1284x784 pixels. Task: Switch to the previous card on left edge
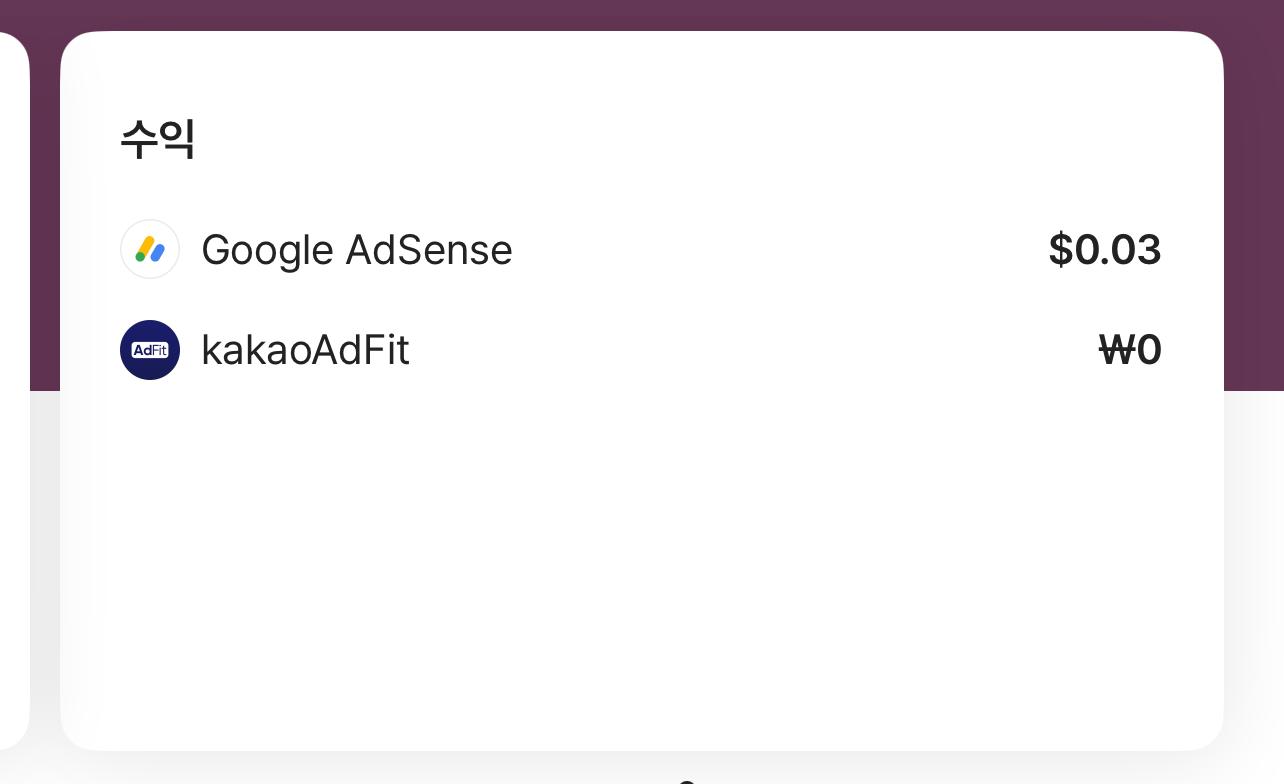tap(14, 390)
